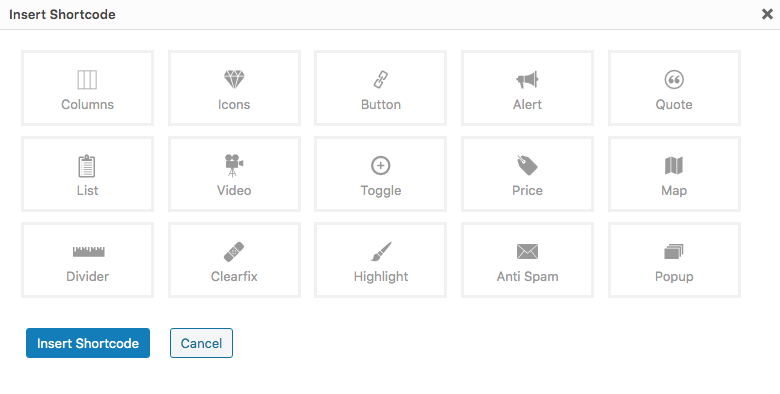Viewport: 780px width, 394px height.
Task: Click the Video tile label text
Action: [x=234, y=191]
